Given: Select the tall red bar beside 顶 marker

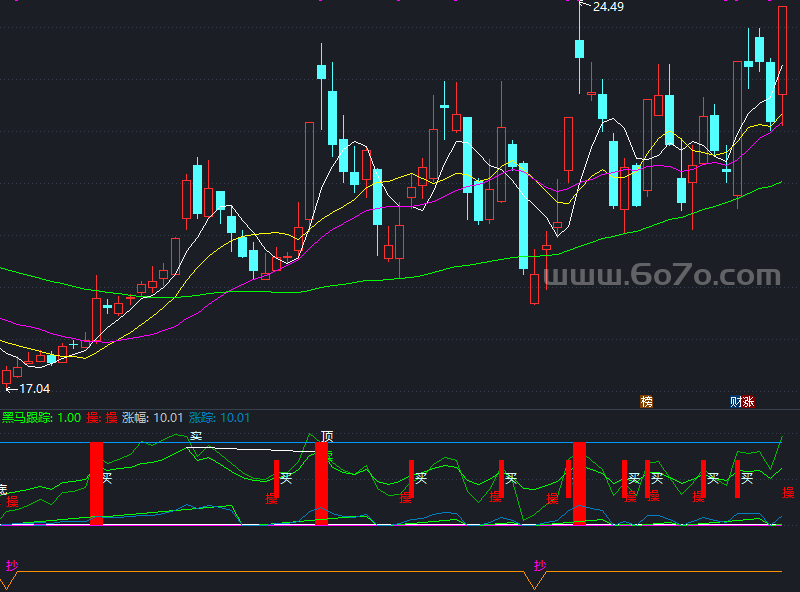Looking at the screenshot, I should click(321, 483).
